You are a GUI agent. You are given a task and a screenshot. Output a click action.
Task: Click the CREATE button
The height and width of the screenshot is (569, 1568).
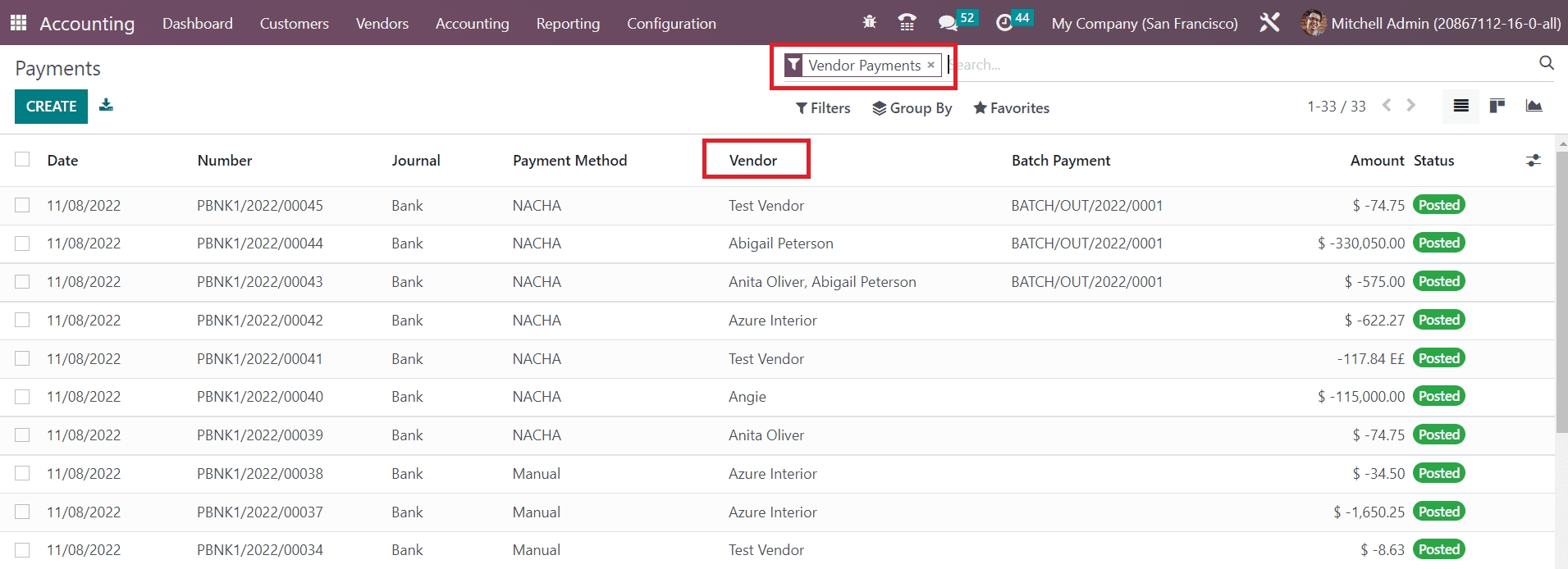click(x=51, y=107)
